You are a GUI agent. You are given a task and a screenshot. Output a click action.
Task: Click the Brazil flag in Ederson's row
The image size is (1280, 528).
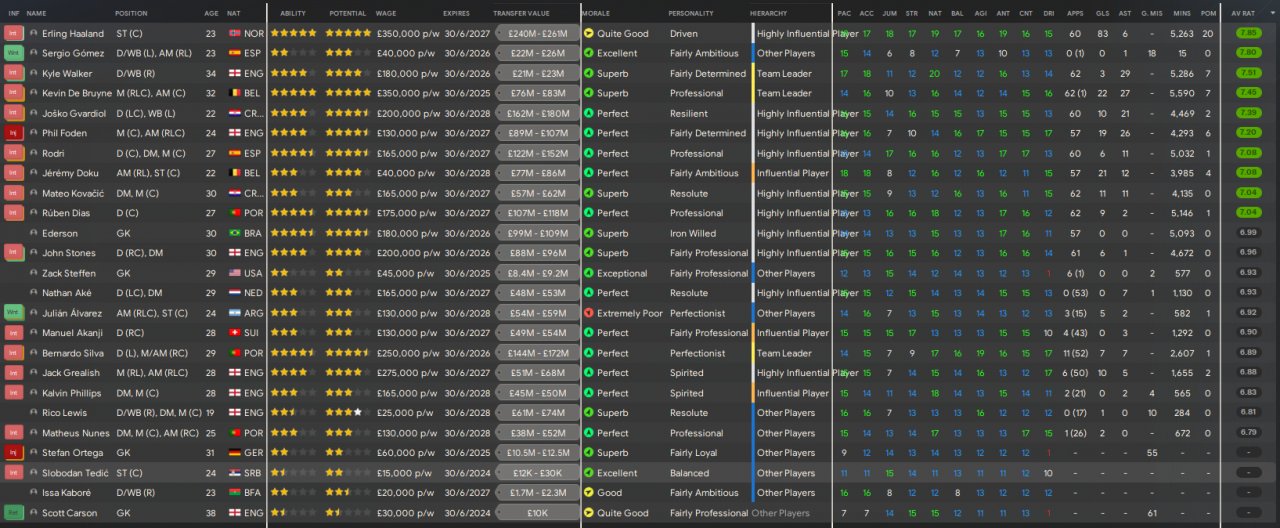point(234,233)
